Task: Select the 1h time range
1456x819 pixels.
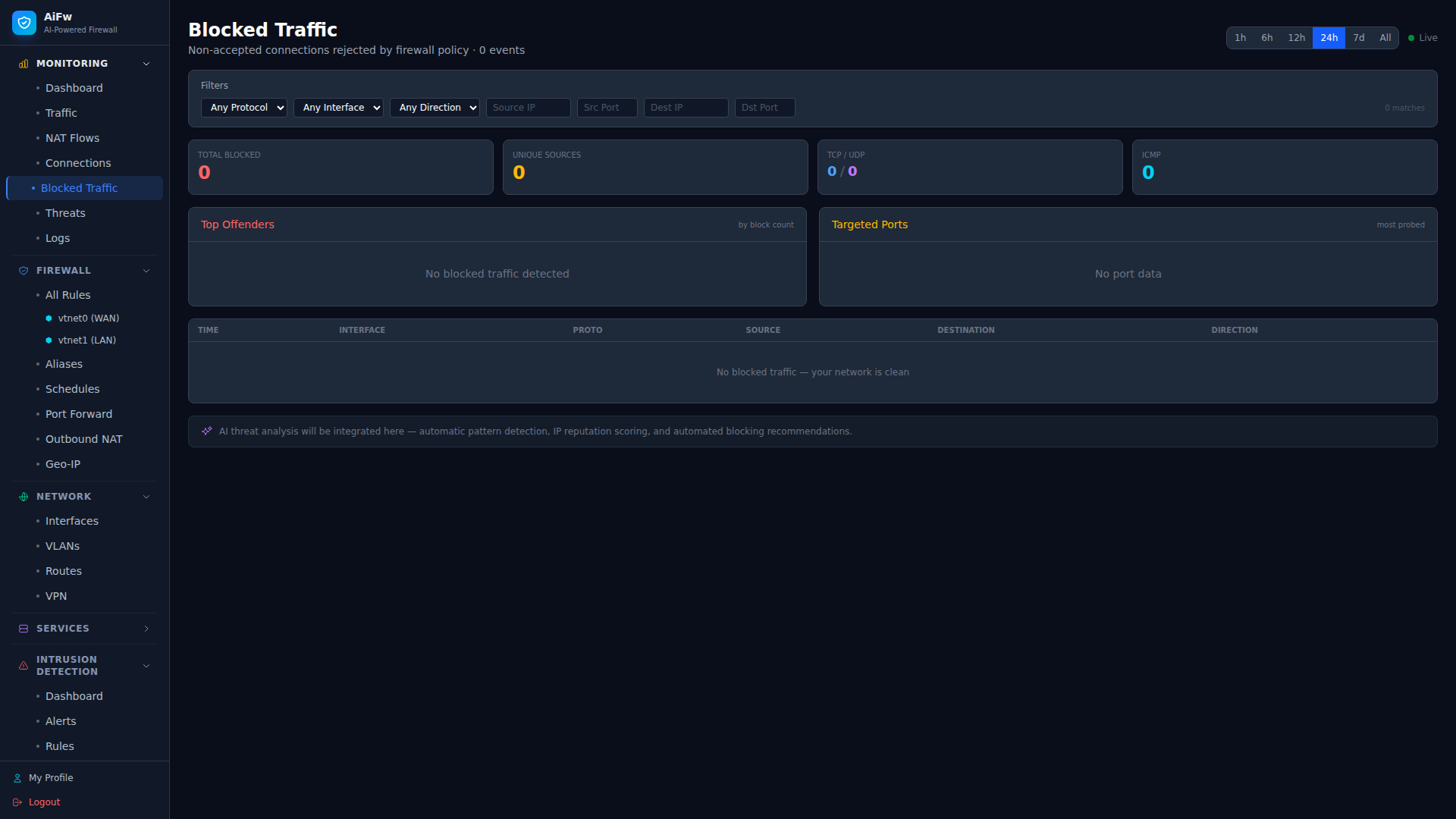Action: pos(1241,38)
